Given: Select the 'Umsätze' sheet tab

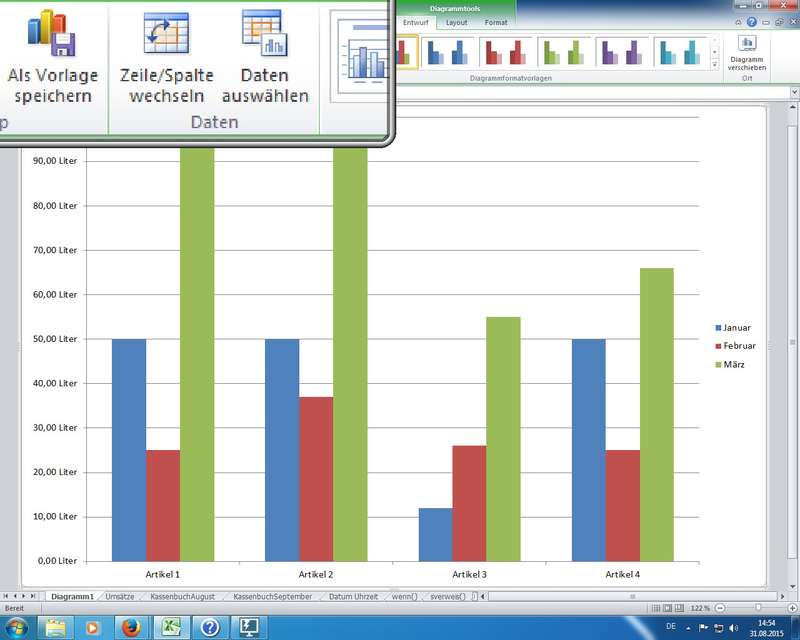Looking at the screenshot, I should pyautogui.click(x=120, y=596).
